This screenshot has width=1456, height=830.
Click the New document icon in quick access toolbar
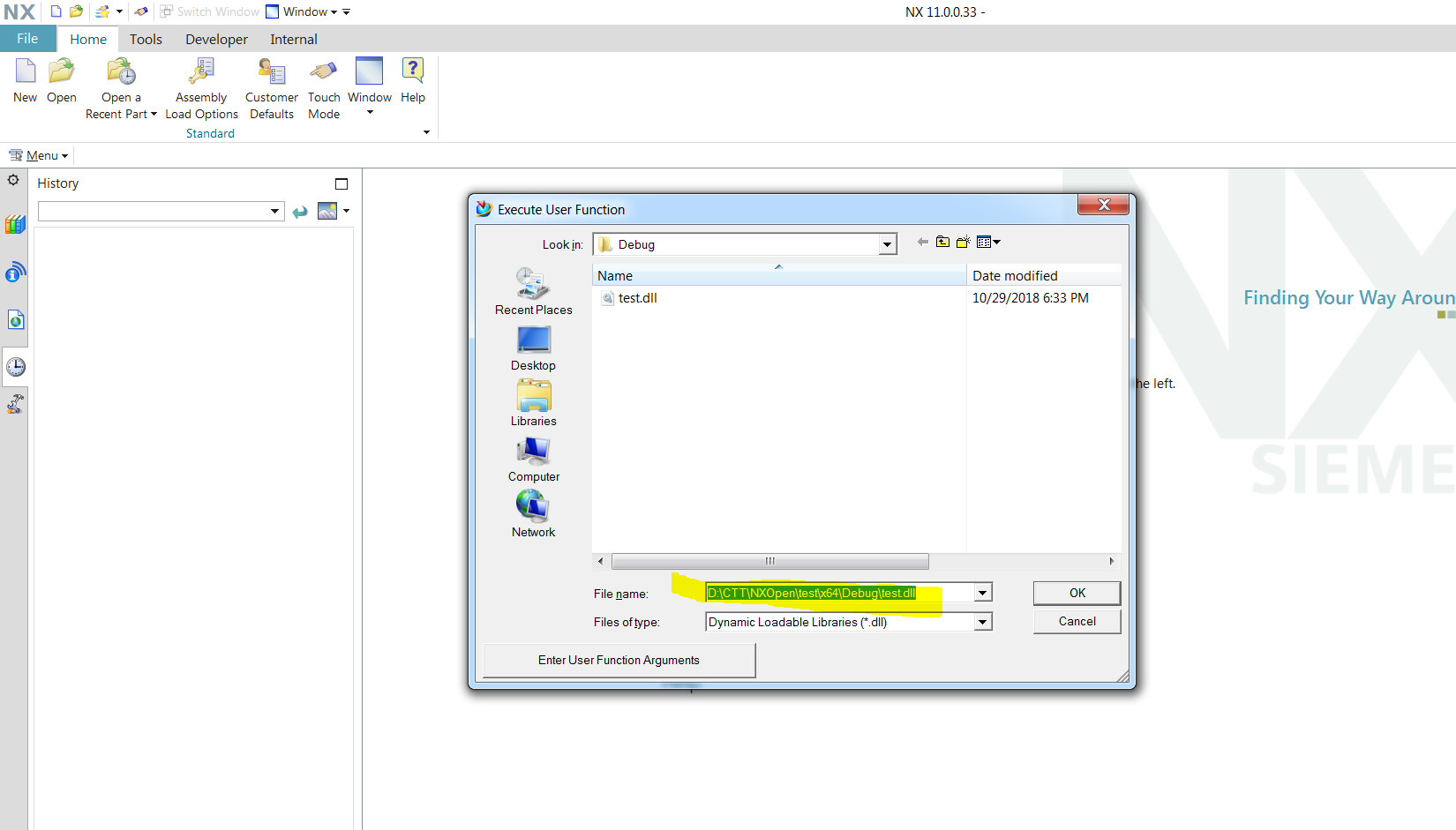point(56,11)
